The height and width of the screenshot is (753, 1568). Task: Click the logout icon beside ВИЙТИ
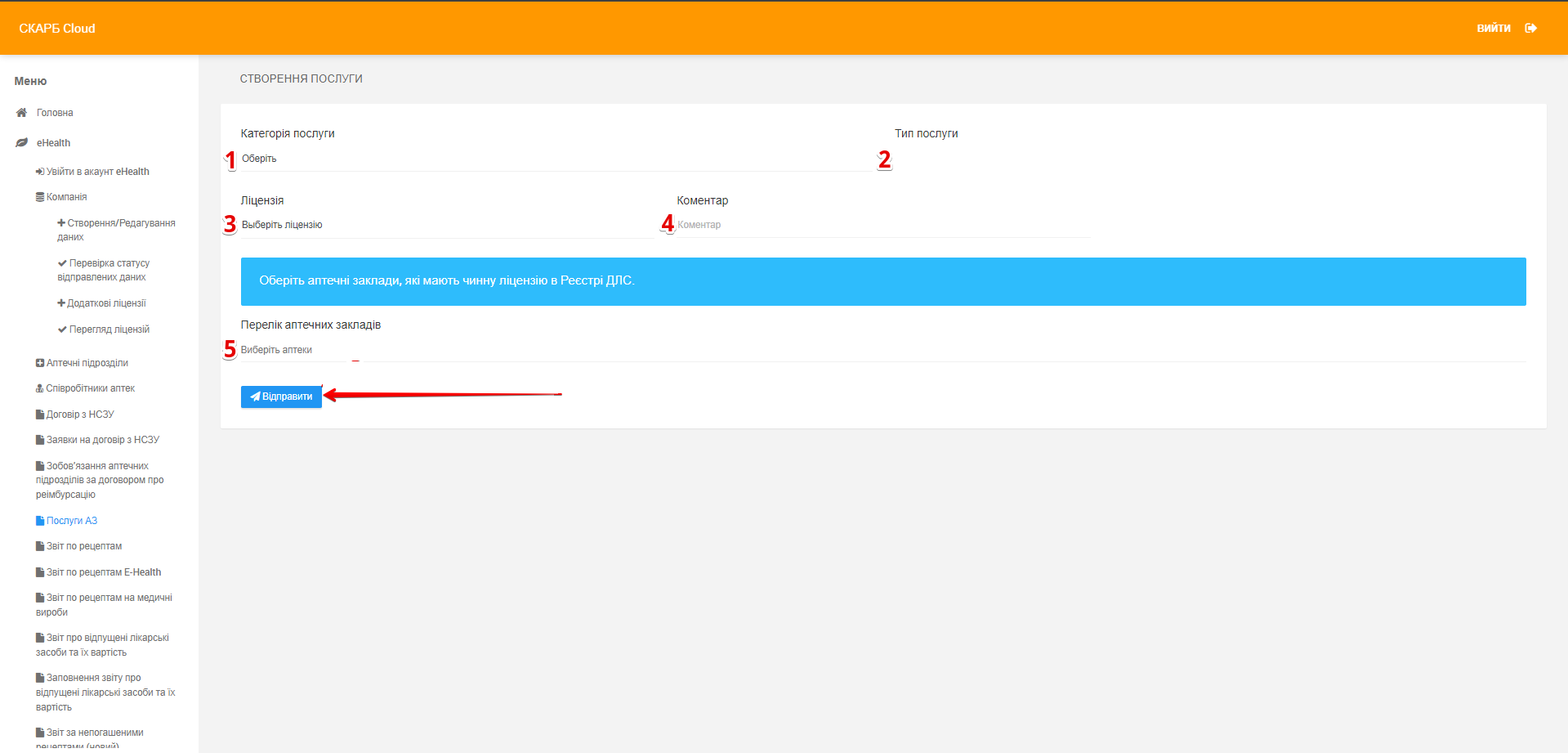1530,29
